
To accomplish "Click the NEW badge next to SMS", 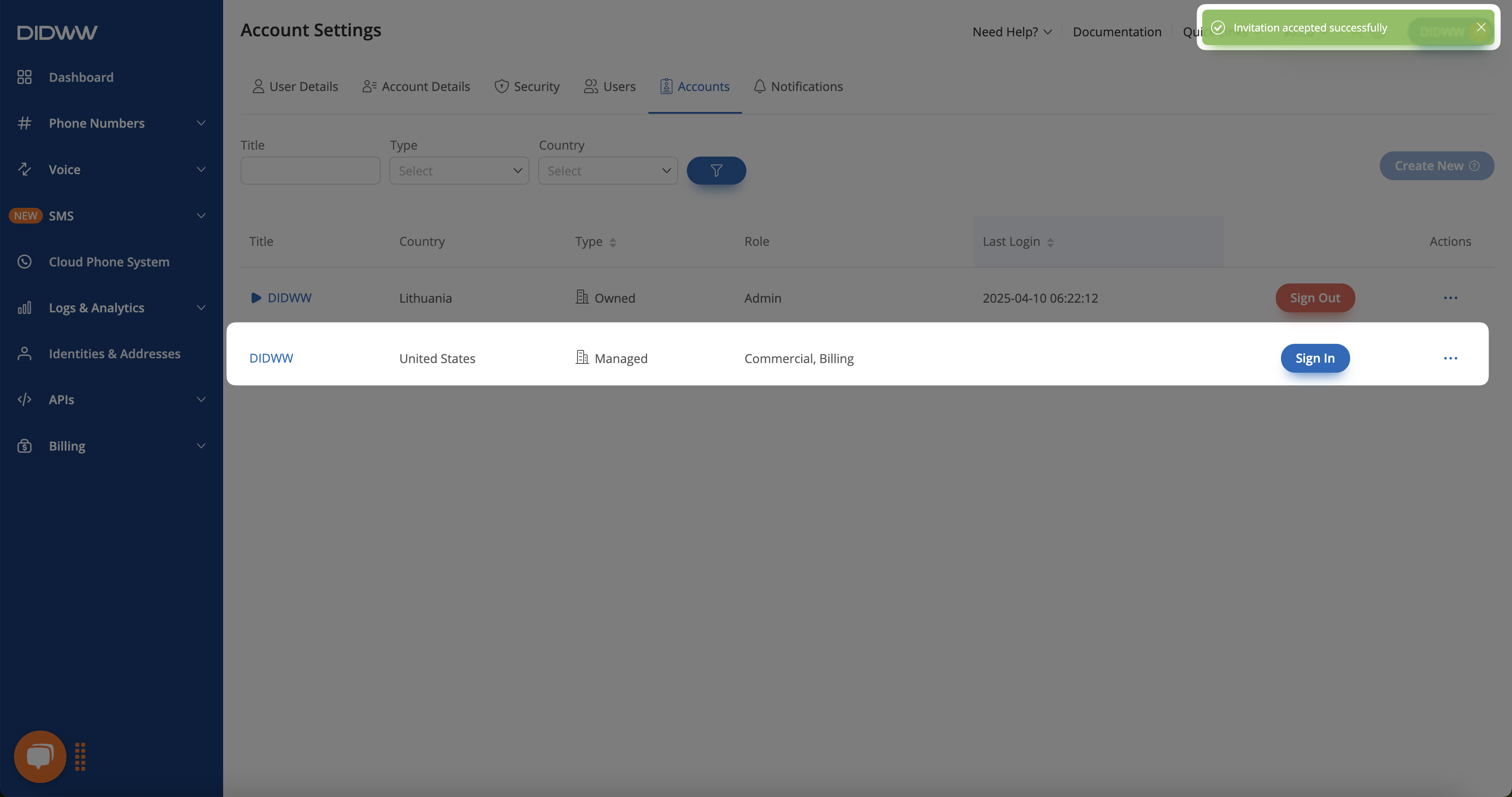I will 25,215.
